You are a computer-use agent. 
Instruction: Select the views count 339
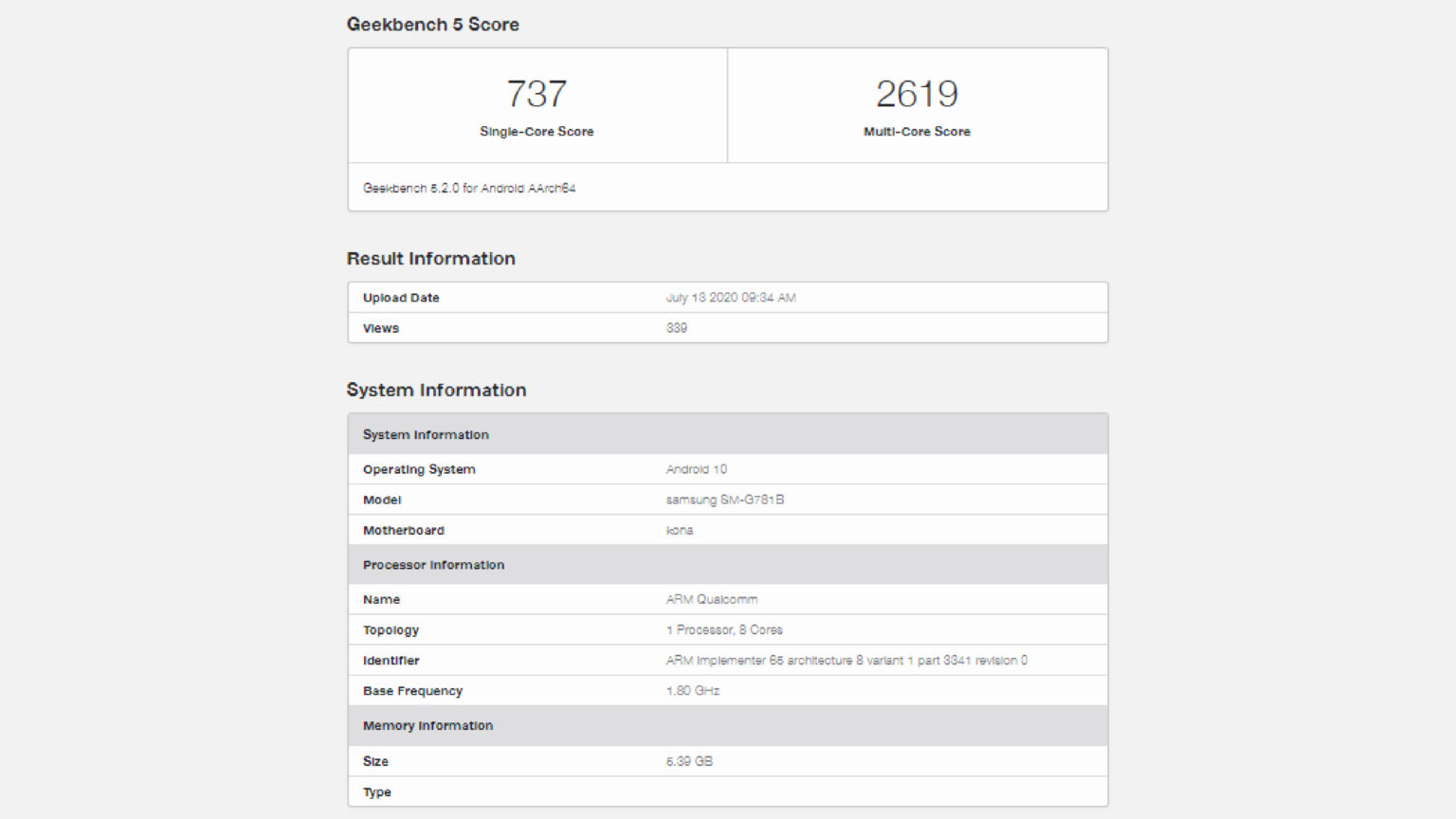coord(677,328)
